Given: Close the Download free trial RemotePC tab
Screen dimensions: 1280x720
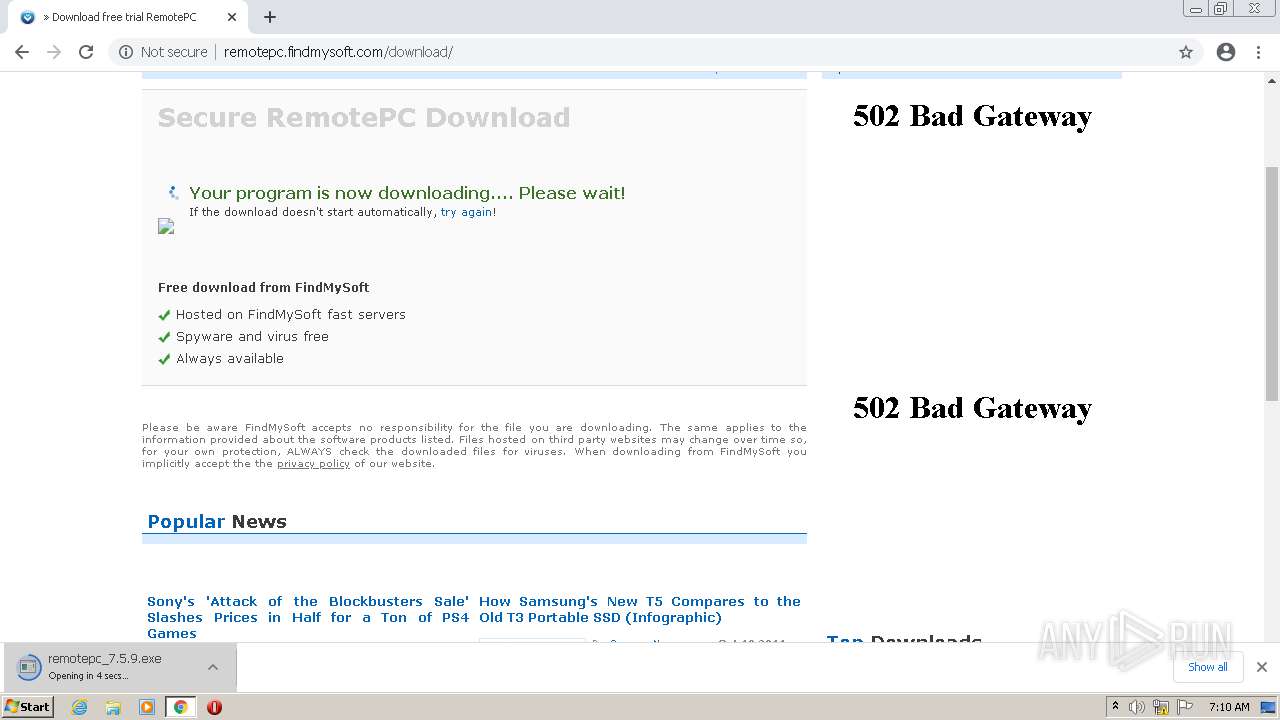Looking at the screenshot, I should point(232,17).
